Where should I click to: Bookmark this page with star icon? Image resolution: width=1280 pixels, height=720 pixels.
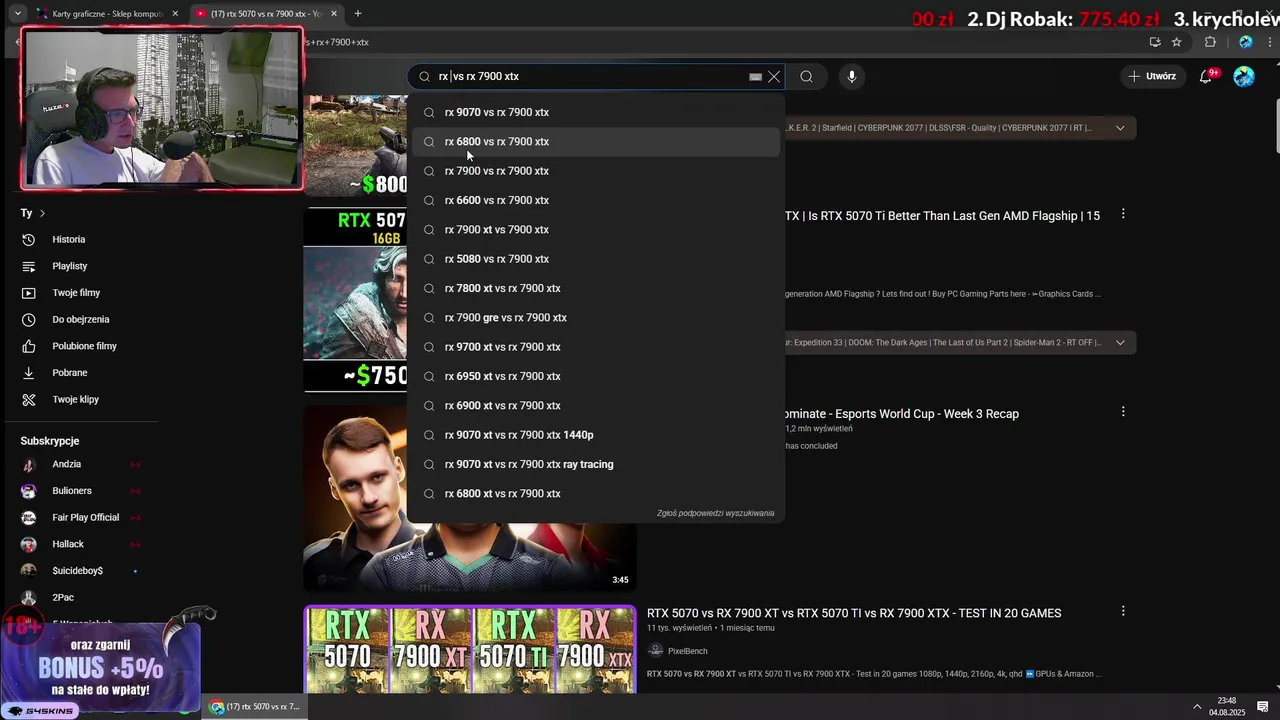coord(1177,42)
